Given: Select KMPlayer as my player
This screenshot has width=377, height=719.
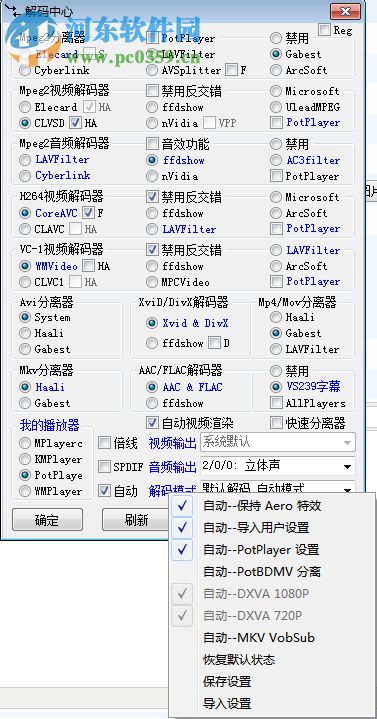Looking at the screenshot, I should click(24, 459).
